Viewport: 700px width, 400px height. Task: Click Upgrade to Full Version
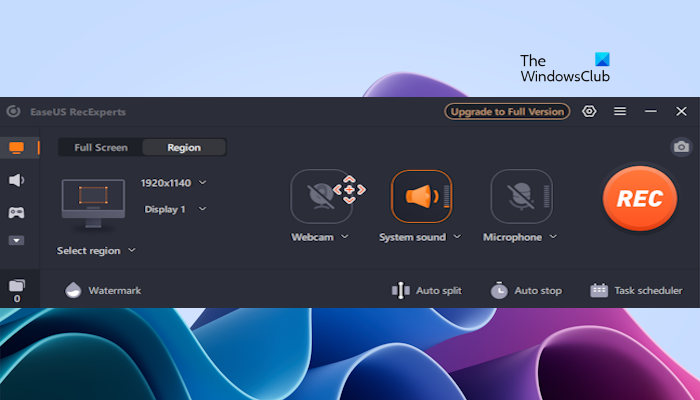507,112
